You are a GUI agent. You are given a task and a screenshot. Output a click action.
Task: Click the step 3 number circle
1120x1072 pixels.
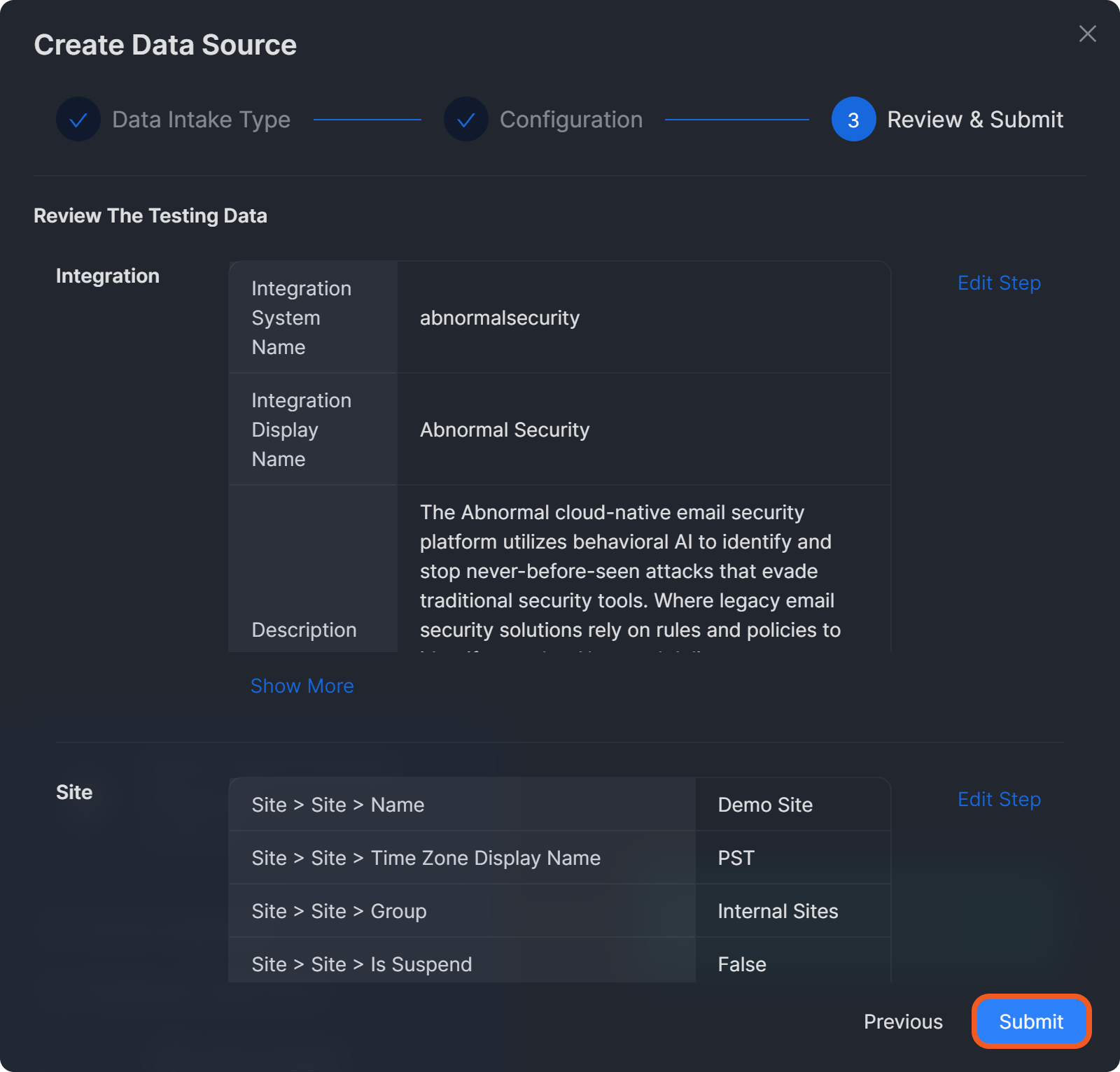(x=853, y=120)
